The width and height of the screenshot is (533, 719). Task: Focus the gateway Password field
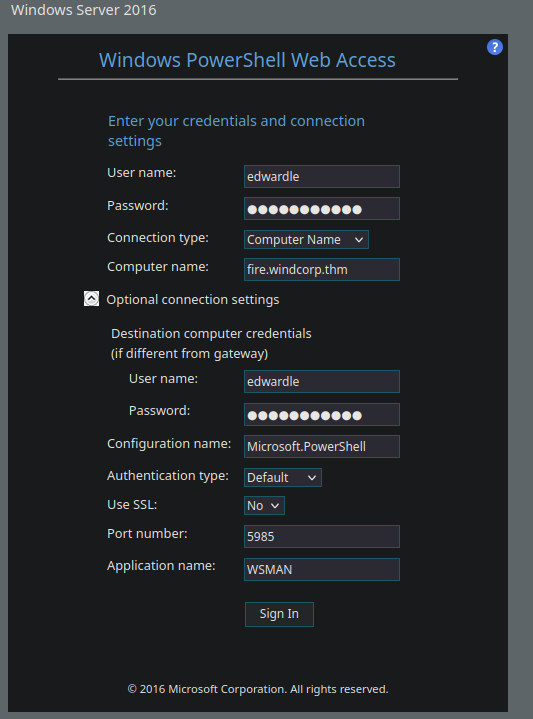tap(322, 209)
